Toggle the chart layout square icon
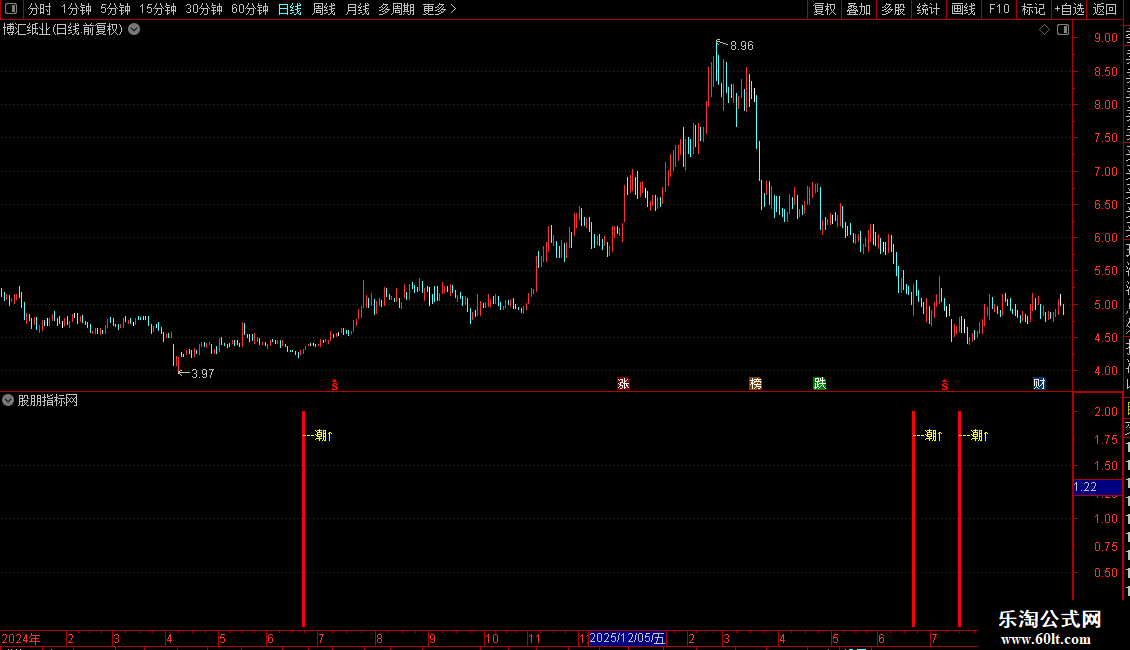This screenshot has height=650, width=1130. (1063, 30)
